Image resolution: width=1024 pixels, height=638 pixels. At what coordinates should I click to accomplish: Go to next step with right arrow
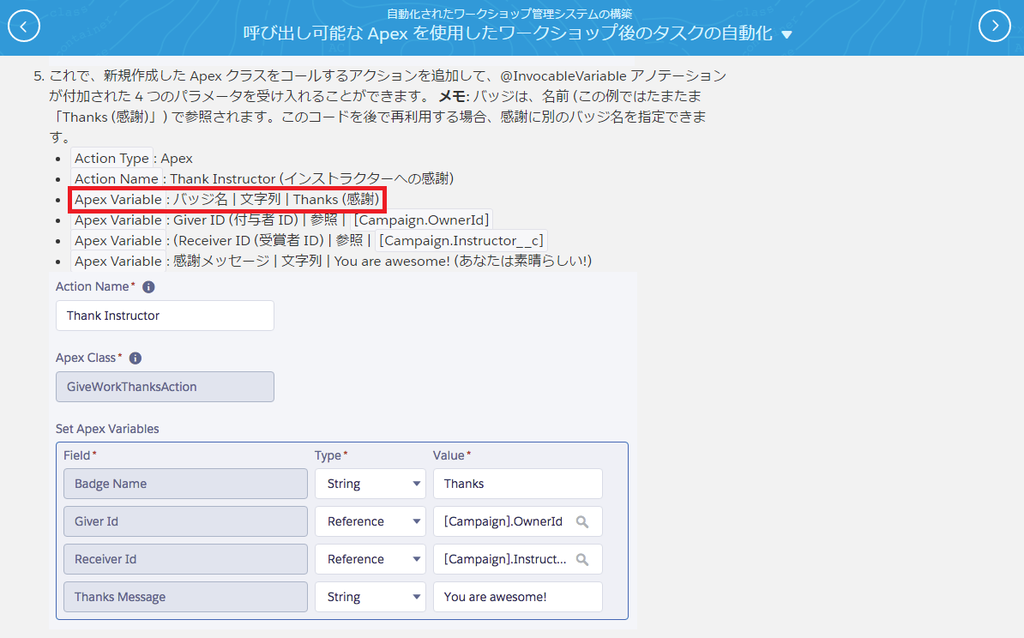tap(995, 26)
